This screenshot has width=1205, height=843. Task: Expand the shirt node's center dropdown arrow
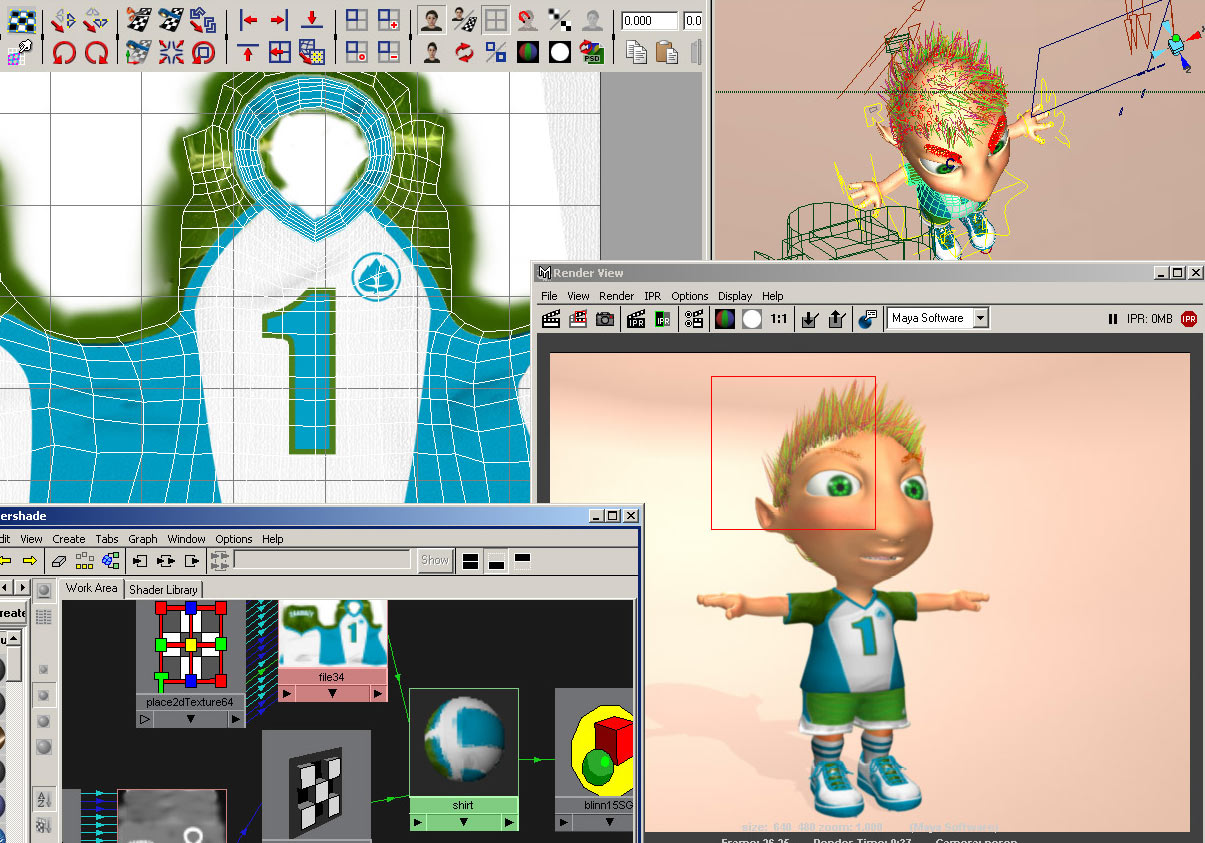(x=463, y=822)
